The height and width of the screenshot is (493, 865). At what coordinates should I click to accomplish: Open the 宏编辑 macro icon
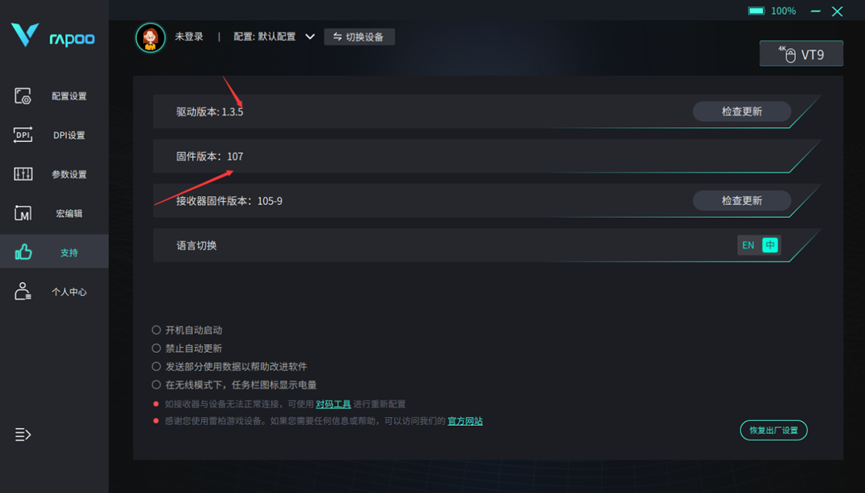pos(23,213)
